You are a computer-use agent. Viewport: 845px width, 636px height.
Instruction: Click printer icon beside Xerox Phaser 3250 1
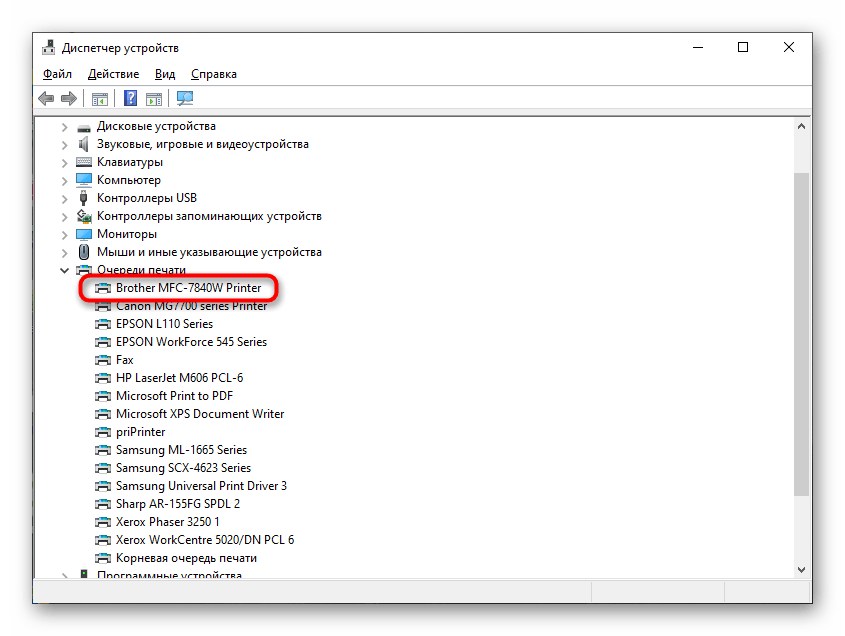point(103,522)
